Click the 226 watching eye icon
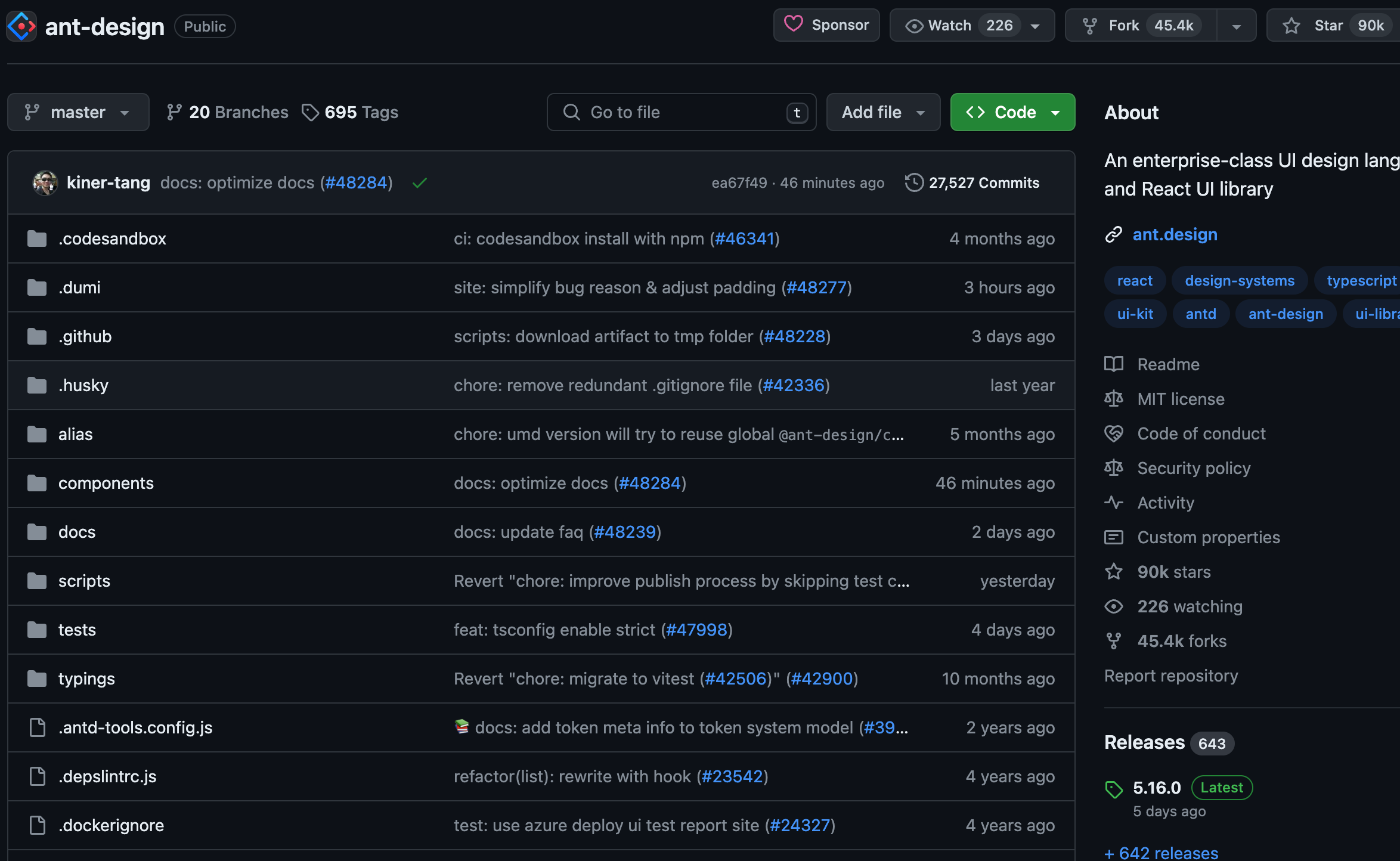This screenshot has width=1400, height=861. point(1113,606)
